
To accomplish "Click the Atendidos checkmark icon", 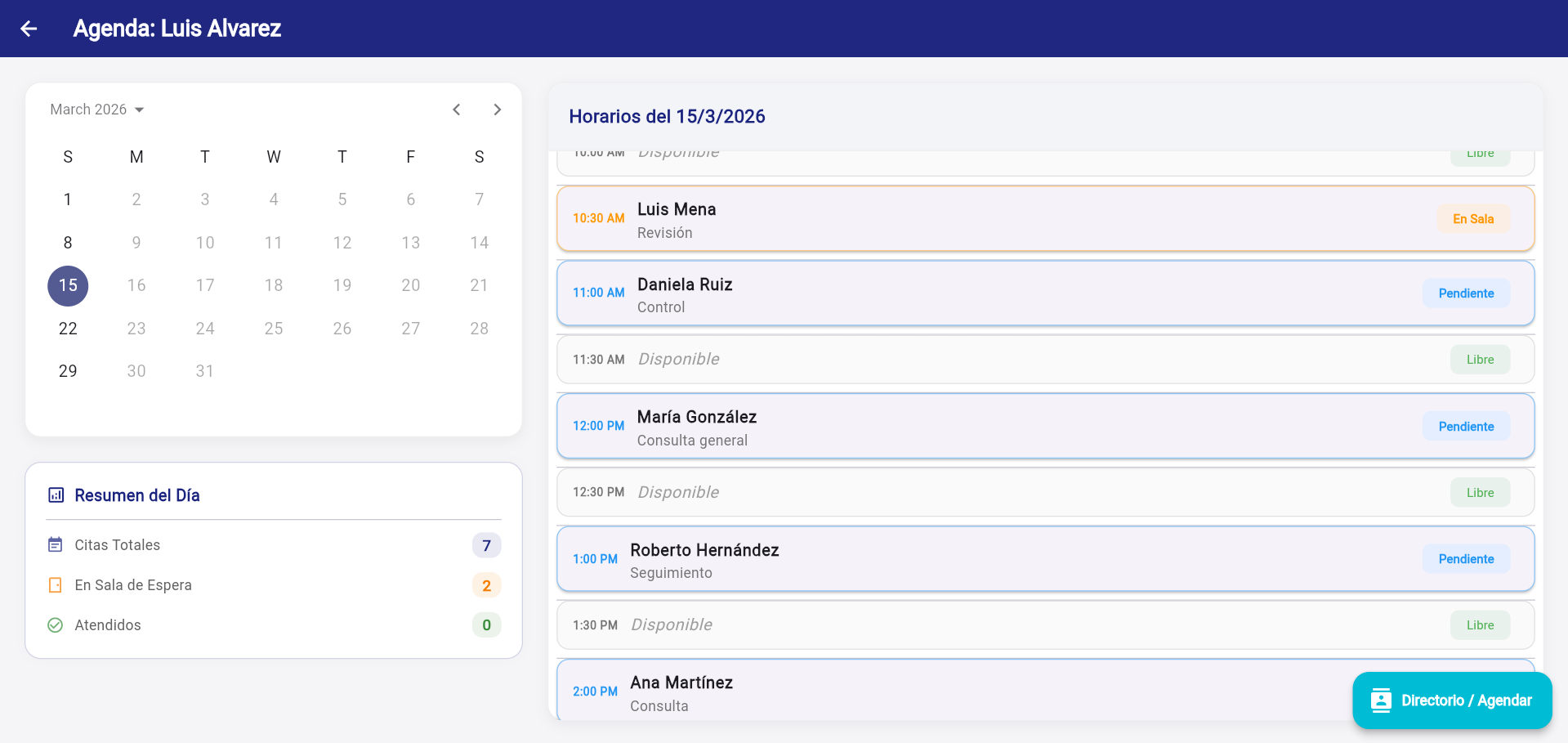I will [x=54, y=625].
